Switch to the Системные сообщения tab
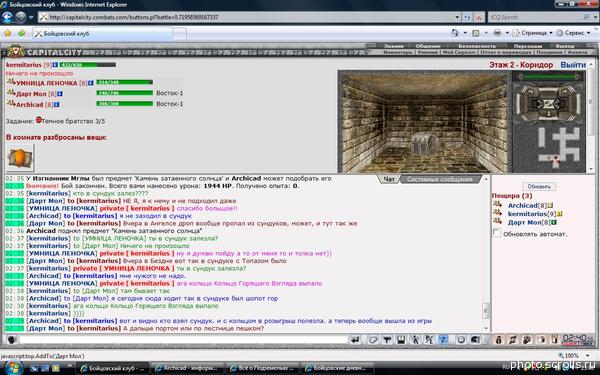600x375 pixels. click(440, 179)
